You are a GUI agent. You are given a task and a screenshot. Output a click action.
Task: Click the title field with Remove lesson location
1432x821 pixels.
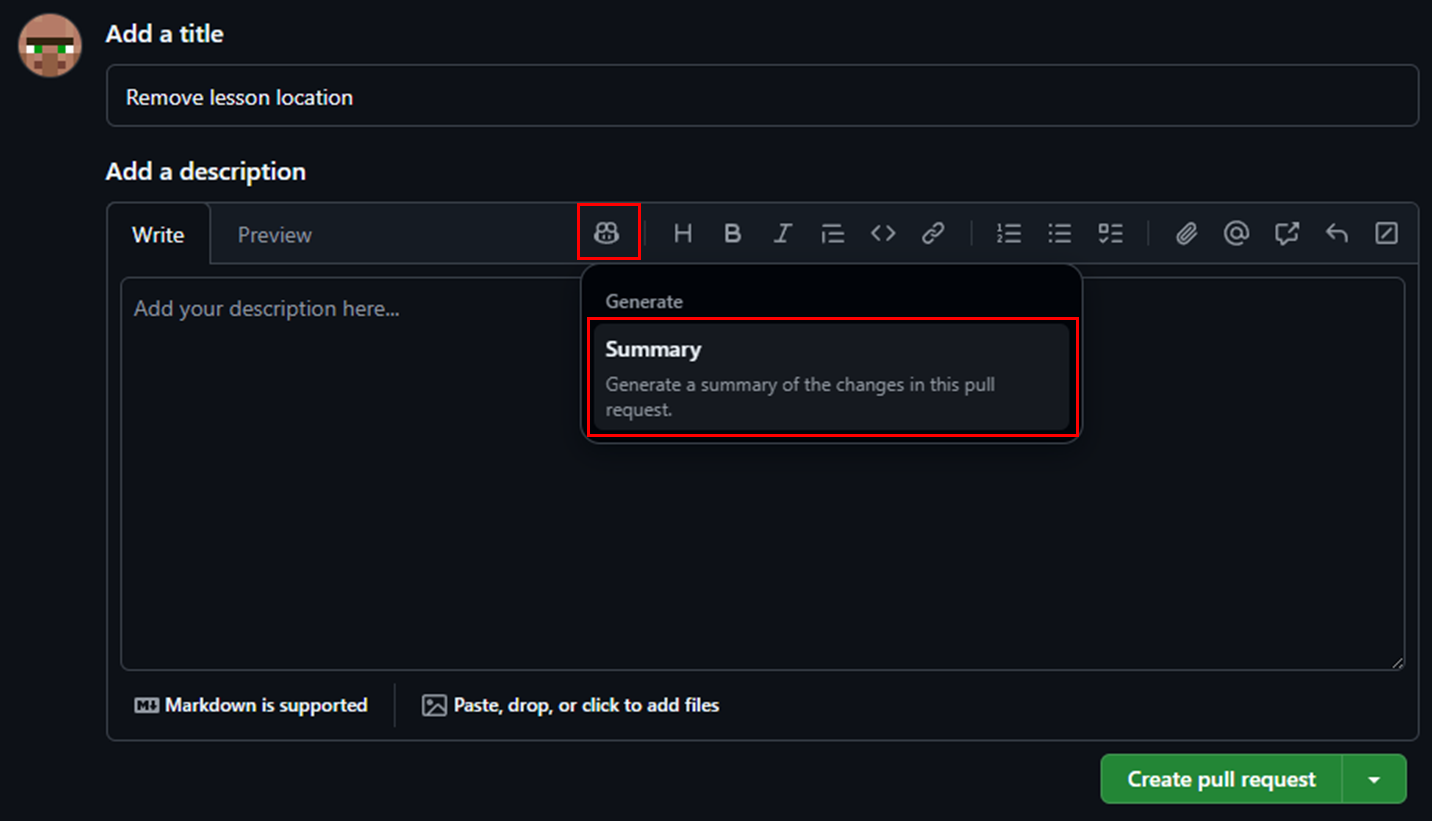[x=762, y=96]
